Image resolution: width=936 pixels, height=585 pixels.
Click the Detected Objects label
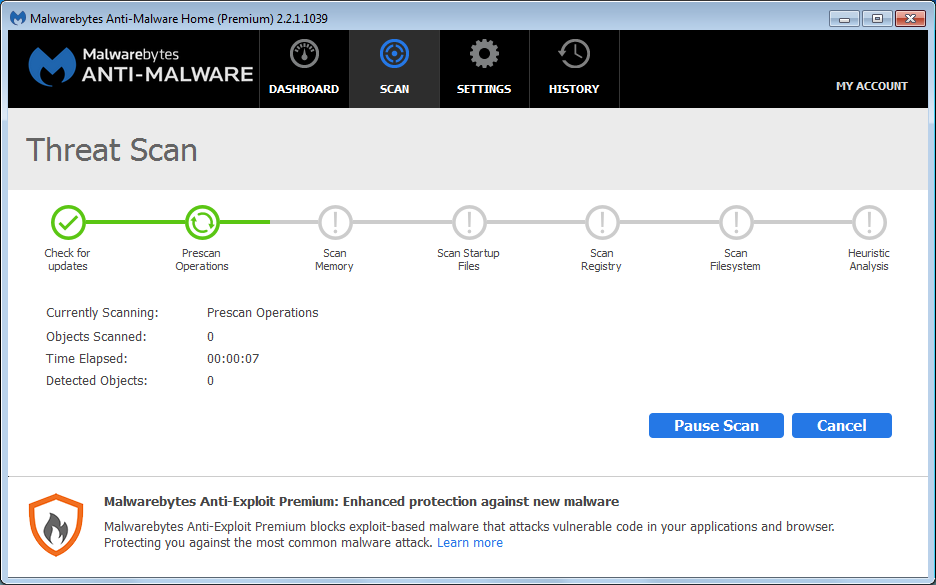click(x=97, y=381)
